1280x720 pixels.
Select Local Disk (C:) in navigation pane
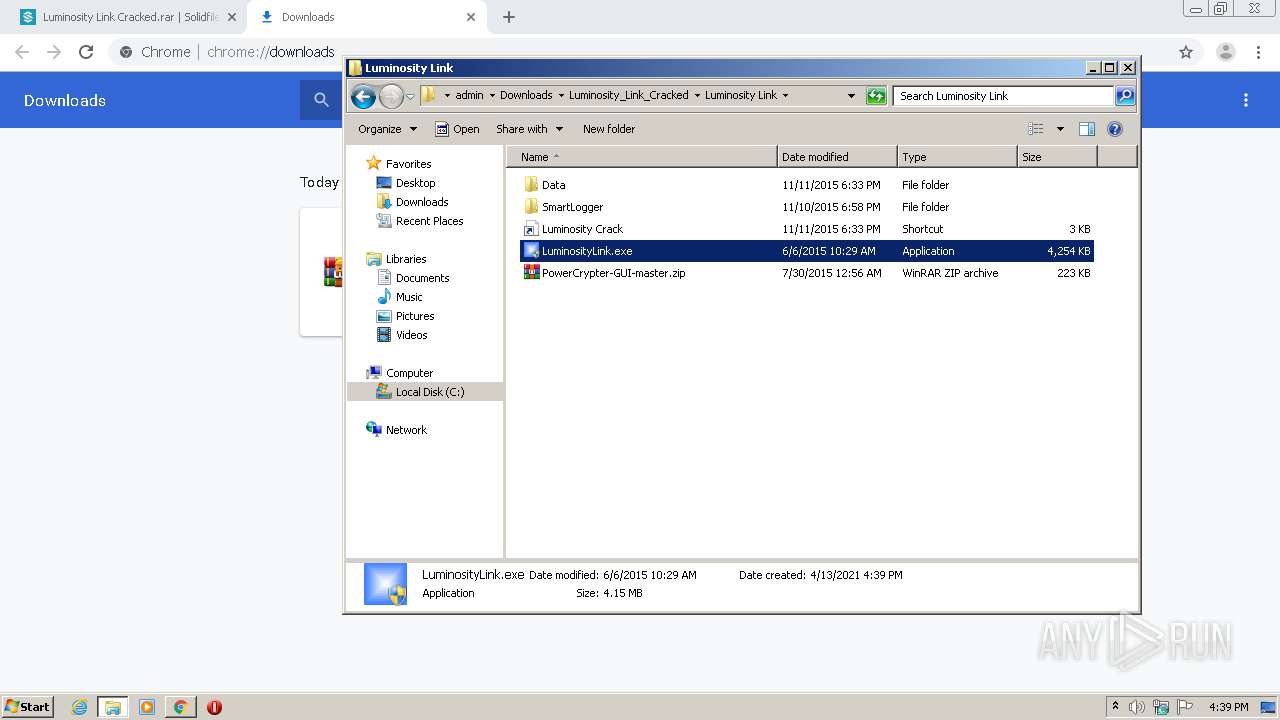click(x=425, y=392)
